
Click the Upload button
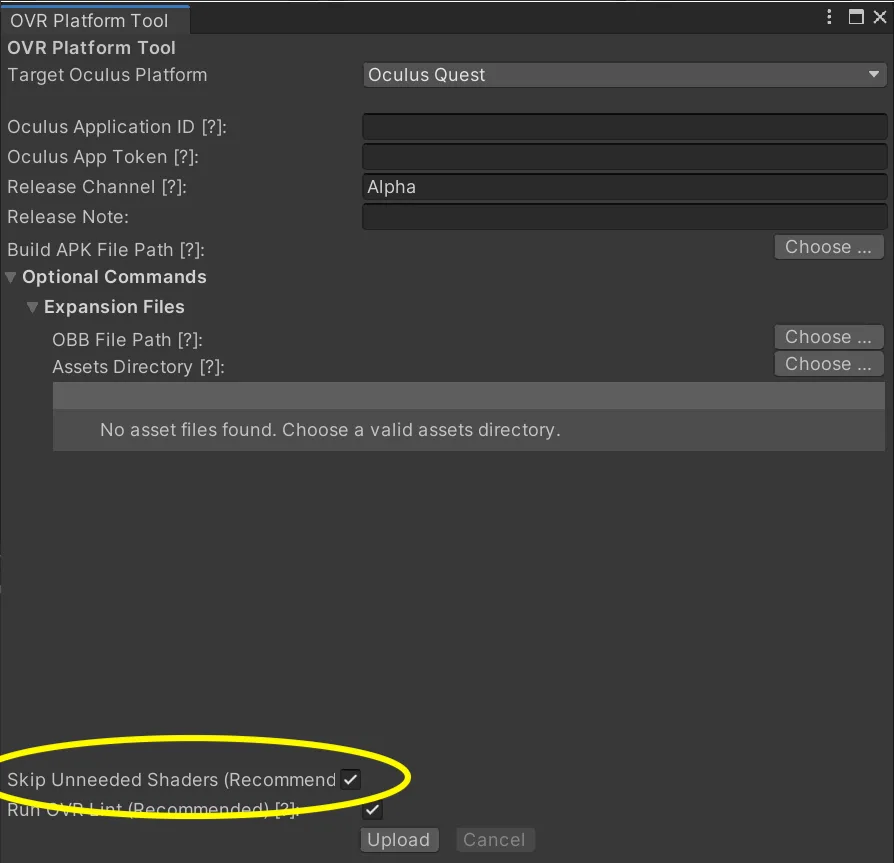click(399, 840)
